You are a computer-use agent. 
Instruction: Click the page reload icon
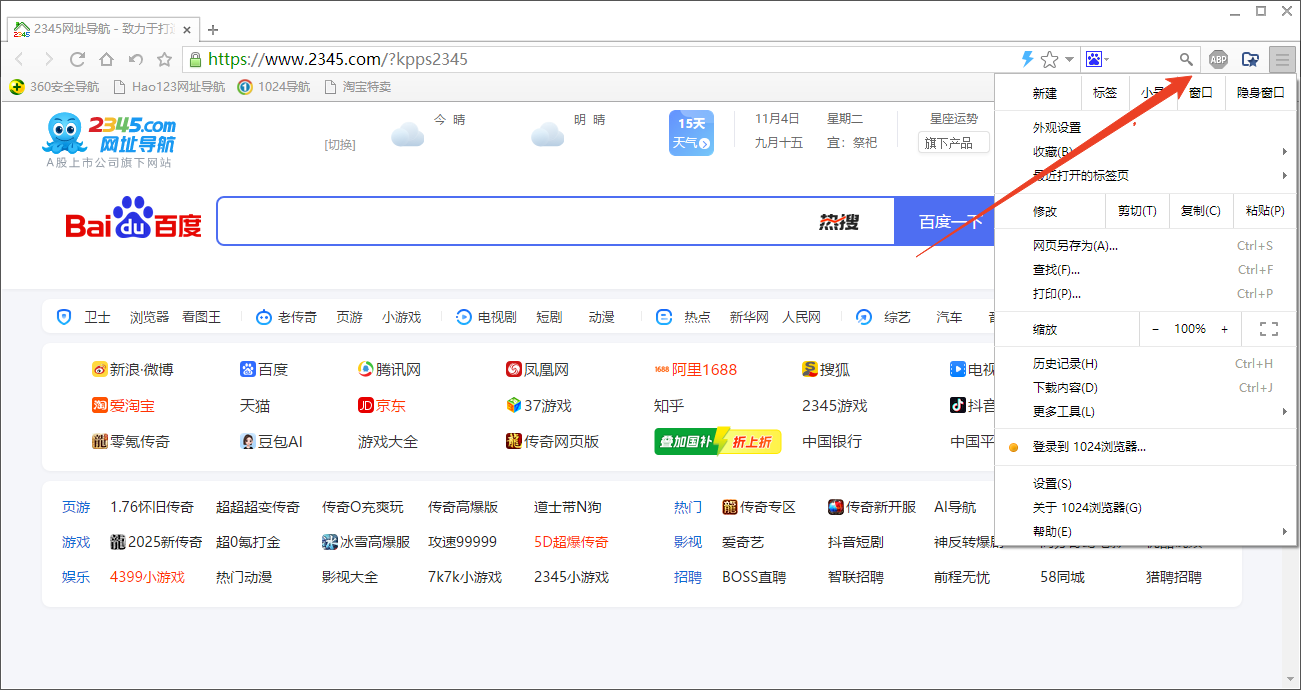pyautogui.click(x=78, y=59)
